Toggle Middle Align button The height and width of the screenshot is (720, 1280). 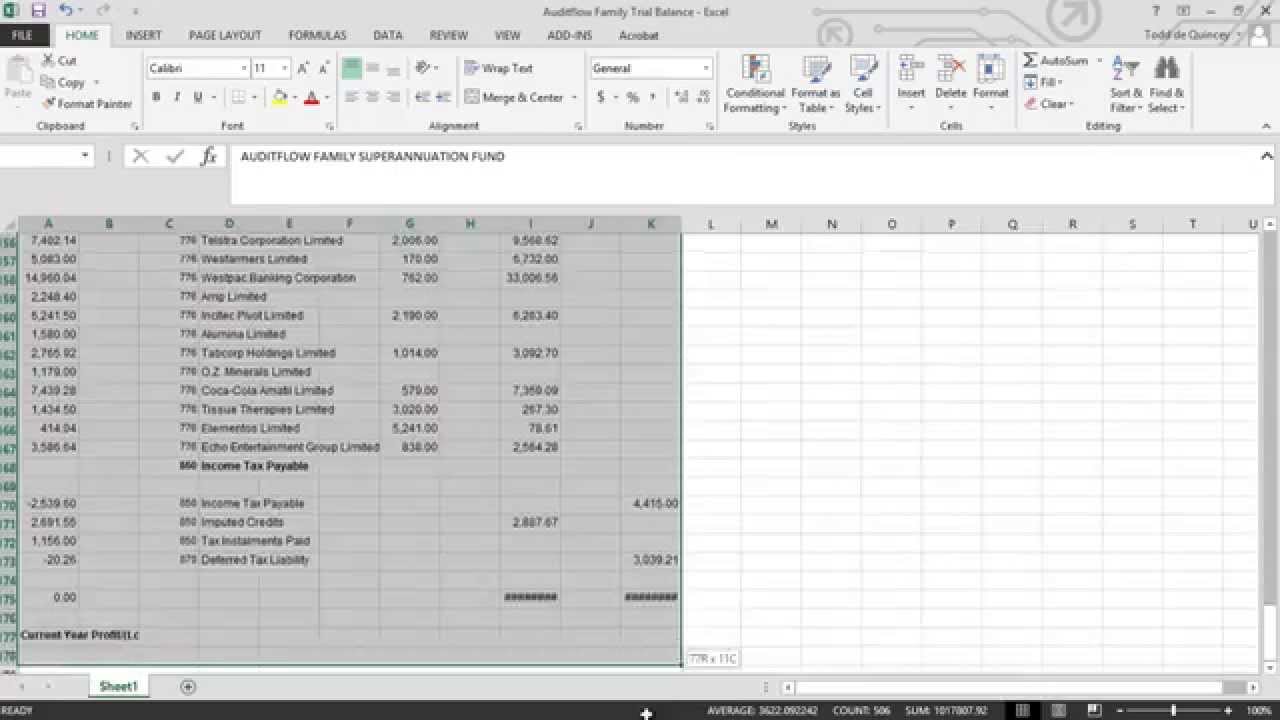pyautogui.click(x=372, y=68)
